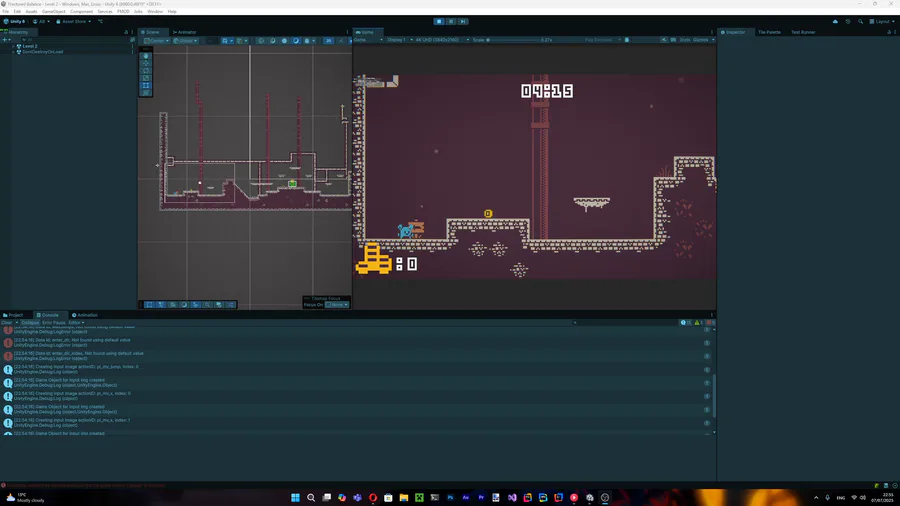900x506 pixels.
Task: Click the Step frame button in the toolbar
Action: pyautogui.click(x=463, y=21)
